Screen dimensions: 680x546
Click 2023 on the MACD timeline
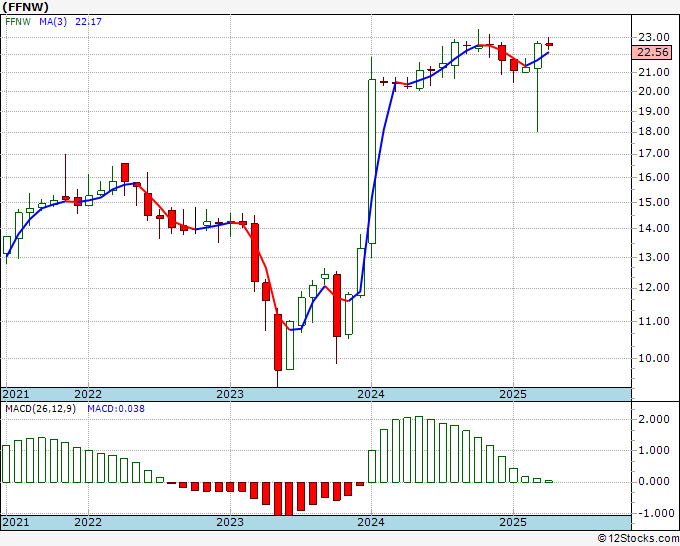click(230, 522)
